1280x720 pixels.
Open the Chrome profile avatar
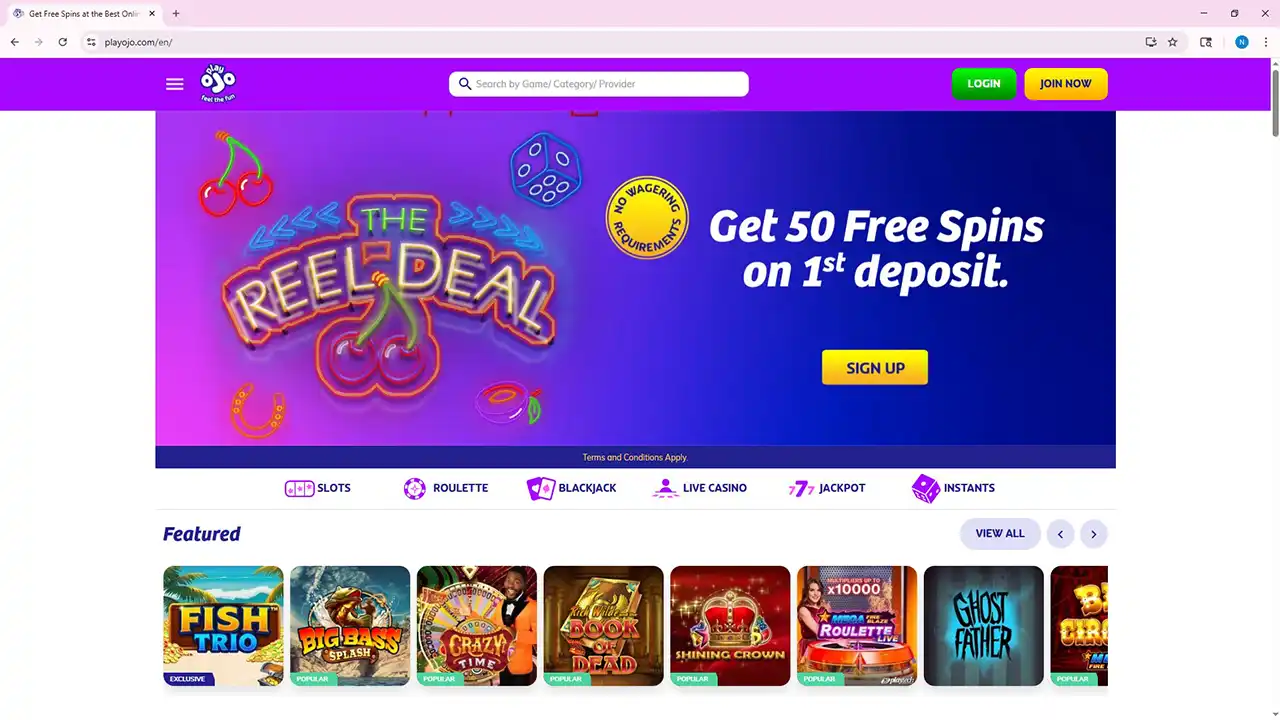pyautogui.click(x=1242, y=42)
